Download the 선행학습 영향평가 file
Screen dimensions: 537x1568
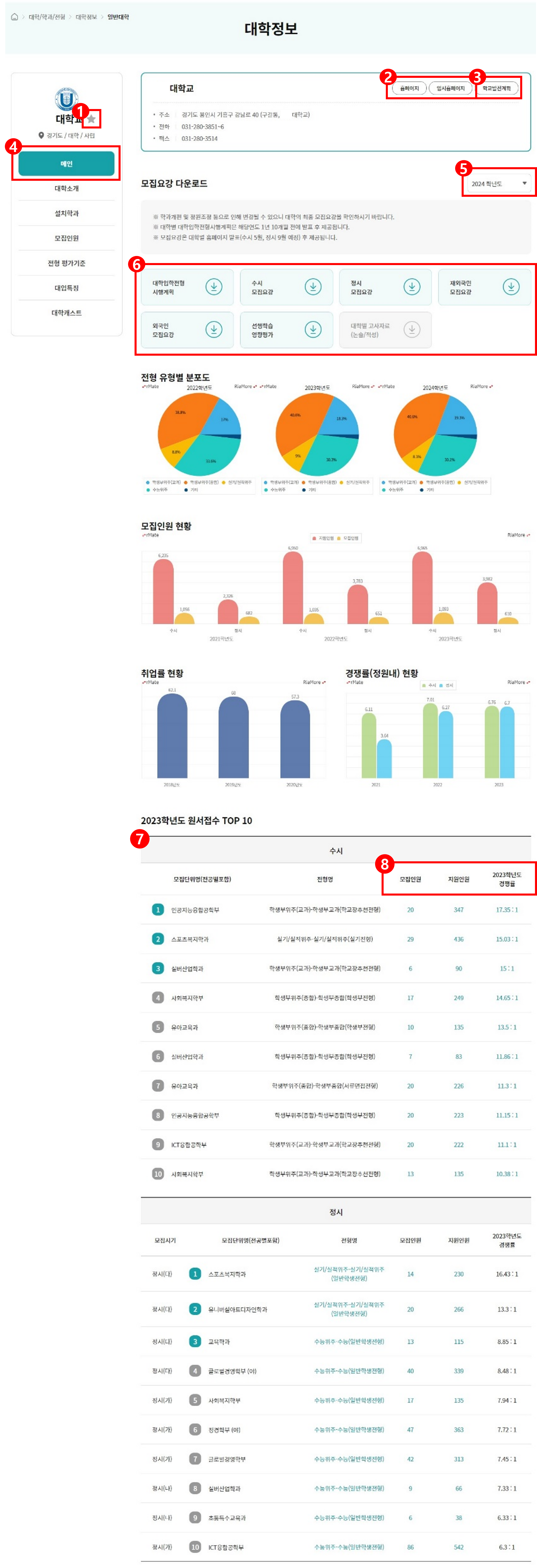tap(313, 329)
